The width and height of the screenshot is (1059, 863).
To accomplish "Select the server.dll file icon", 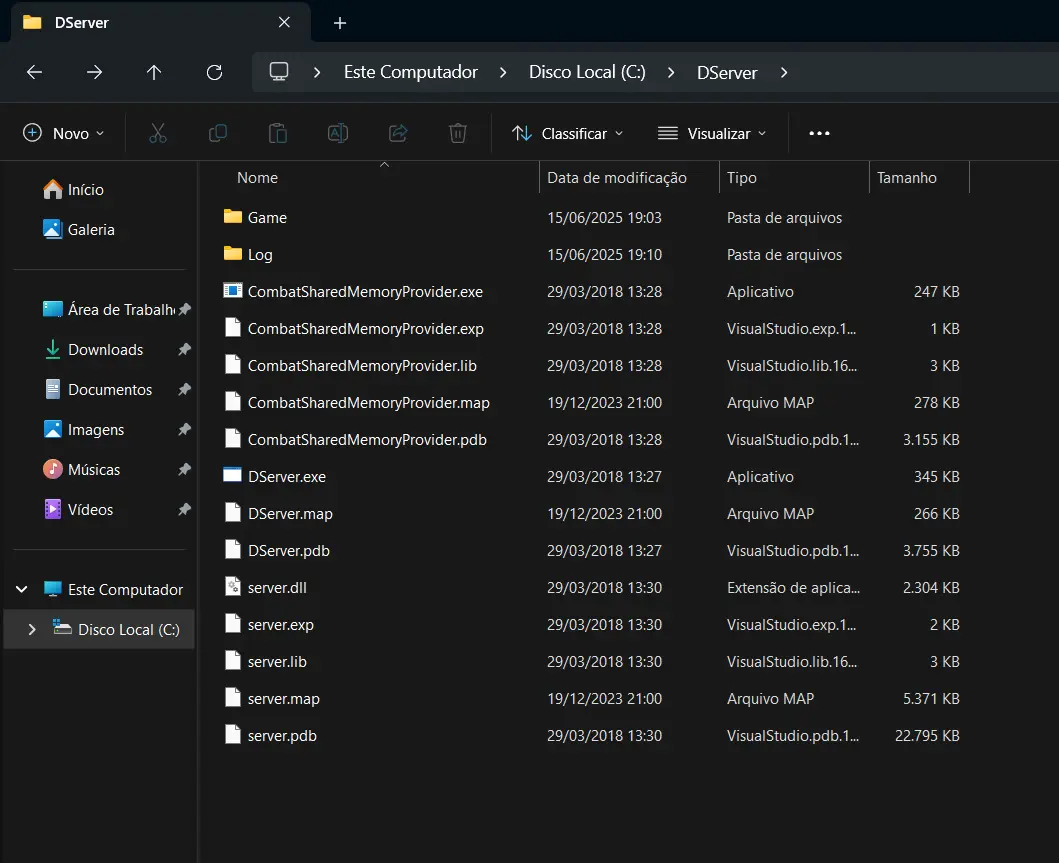I will (232, 587).
